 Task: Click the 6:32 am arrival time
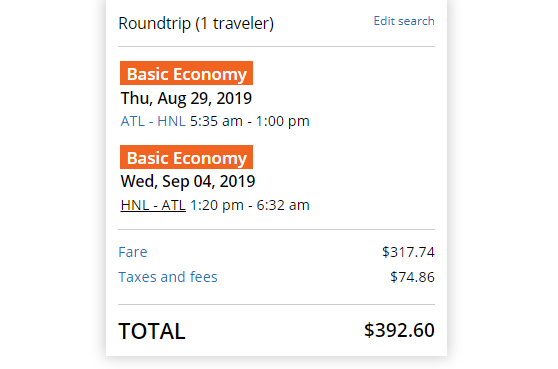click(283, 205)
